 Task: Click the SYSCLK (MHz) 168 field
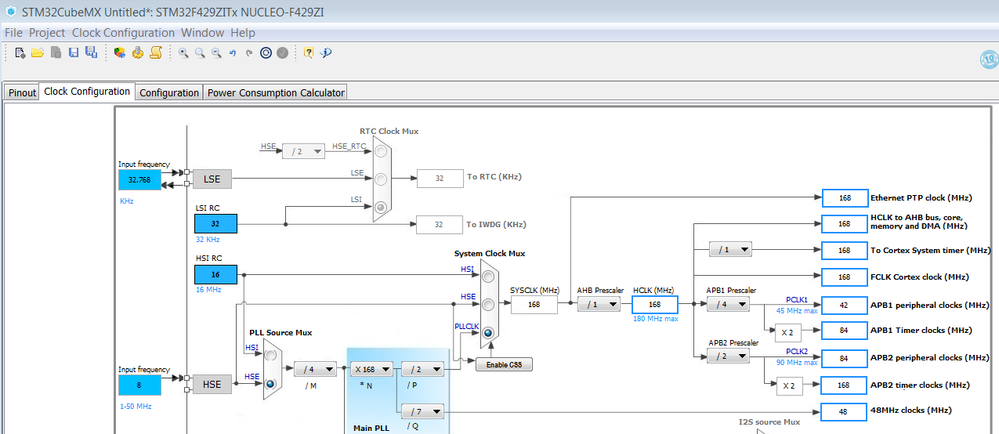[534, 305]
